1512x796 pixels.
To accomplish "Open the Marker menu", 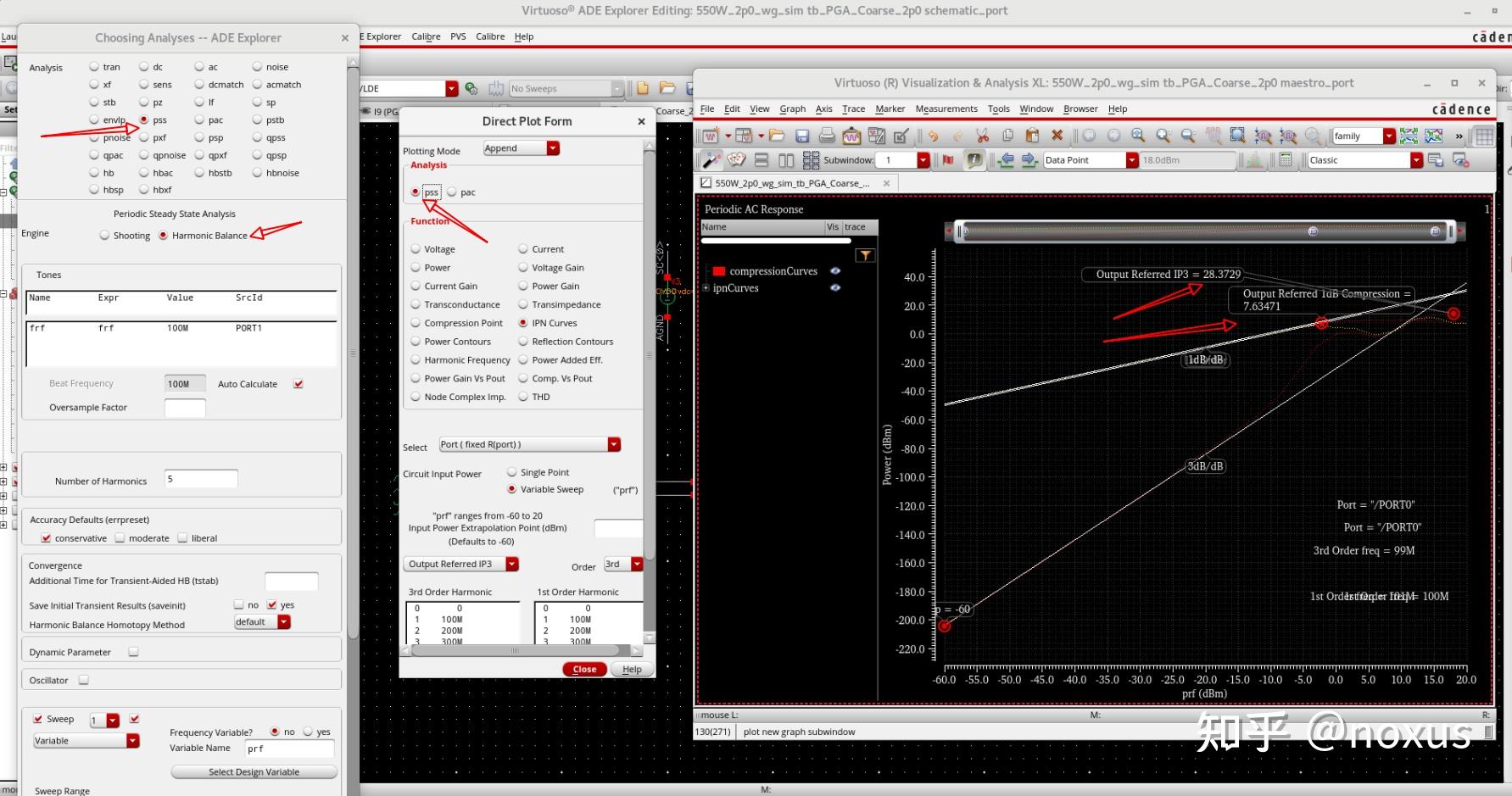I will (x=890, y=109).
